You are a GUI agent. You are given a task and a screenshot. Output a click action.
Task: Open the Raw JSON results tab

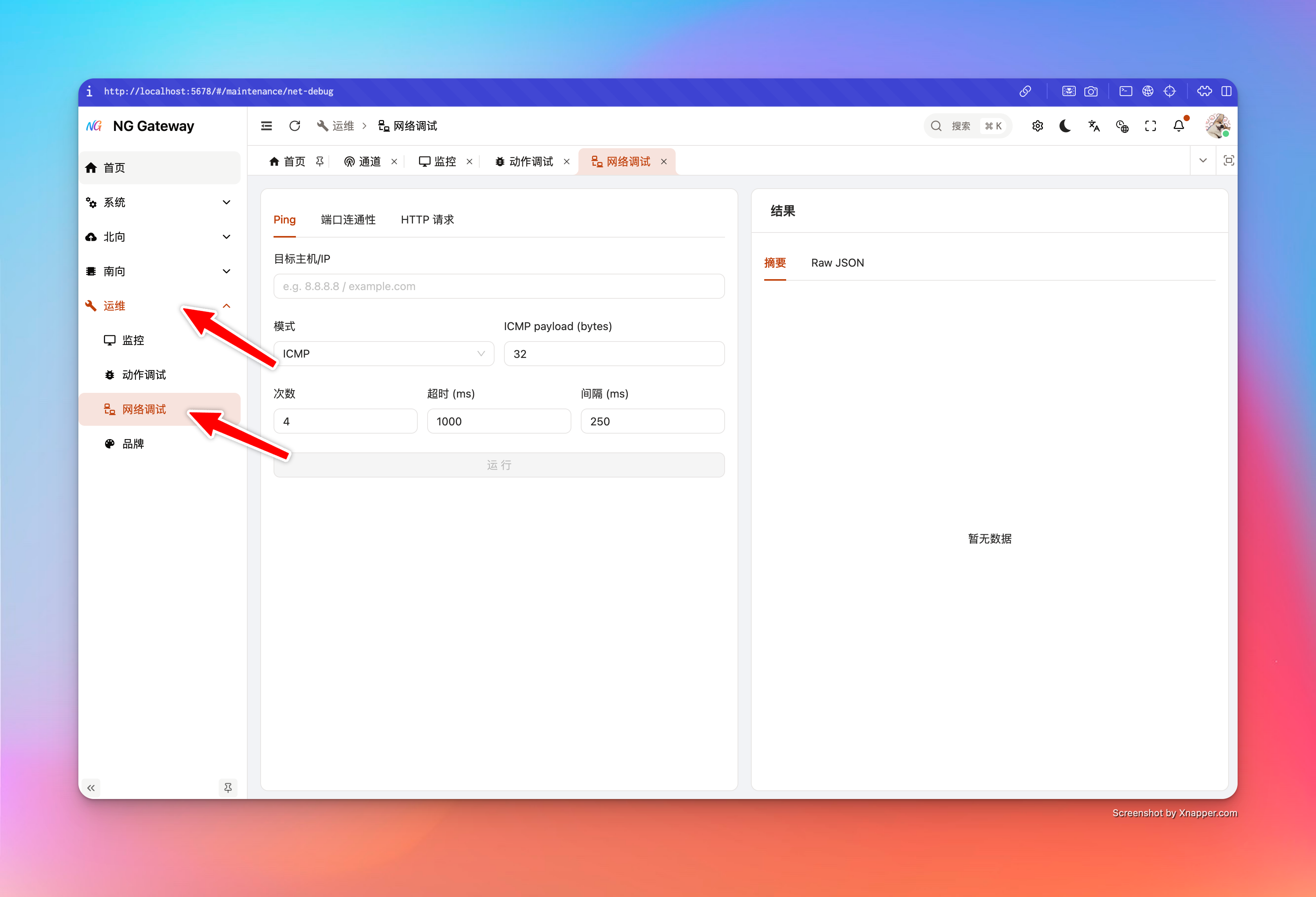(837, 262)
